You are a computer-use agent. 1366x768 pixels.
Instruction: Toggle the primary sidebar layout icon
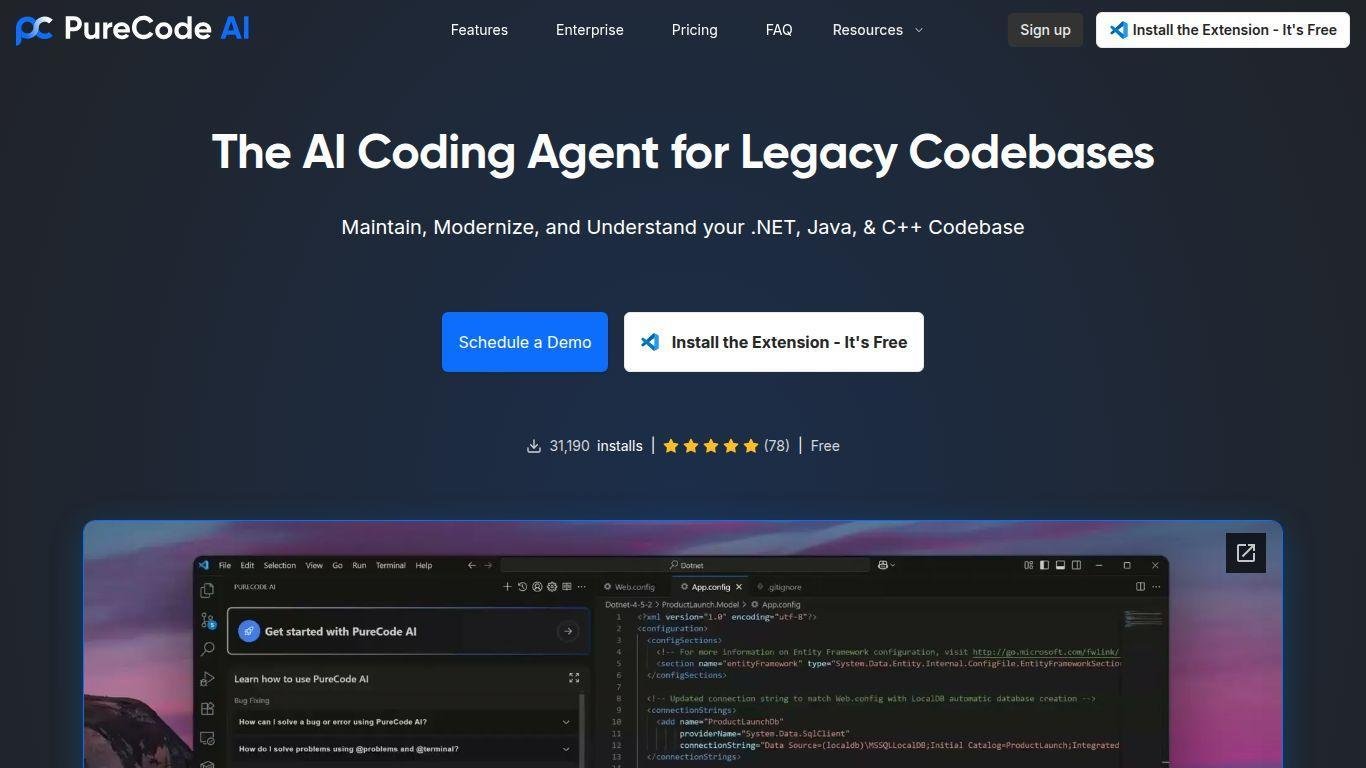click(1044, 565)
